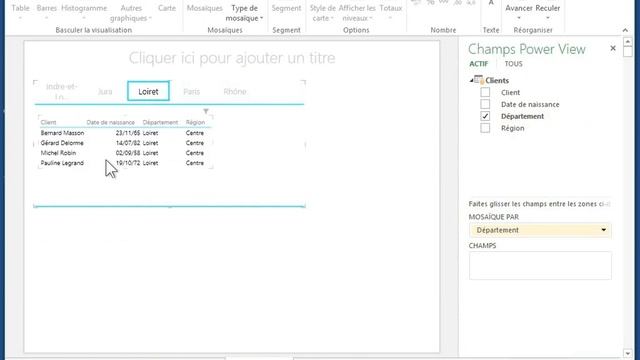Open the Barres chart dropdown
640x360 pixels.
47,13
